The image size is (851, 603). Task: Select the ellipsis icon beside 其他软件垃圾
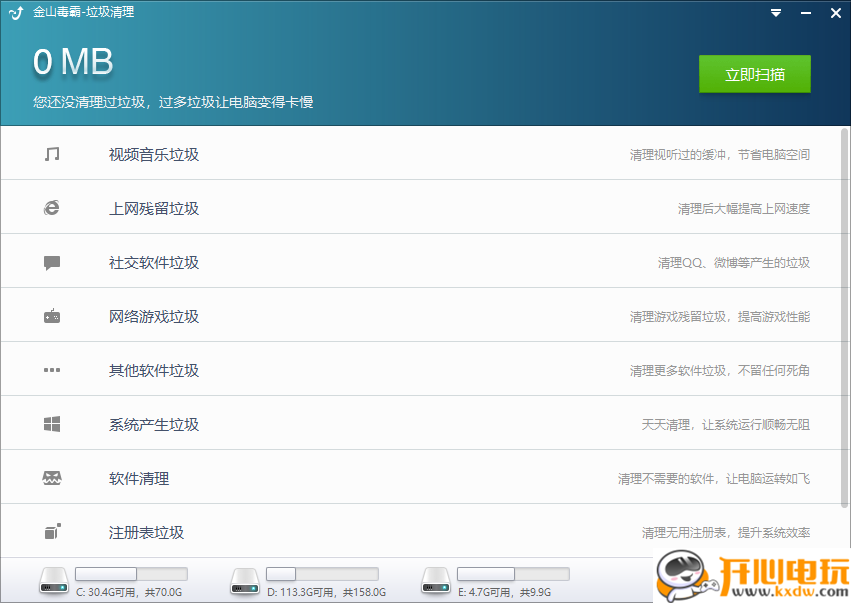click(52, 369)
